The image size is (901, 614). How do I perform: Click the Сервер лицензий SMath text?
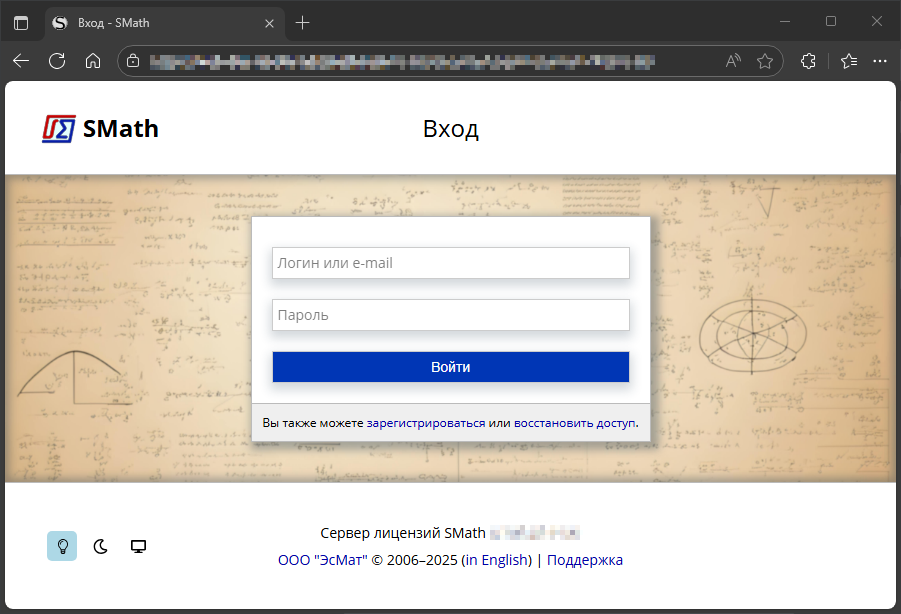(403, 533)
